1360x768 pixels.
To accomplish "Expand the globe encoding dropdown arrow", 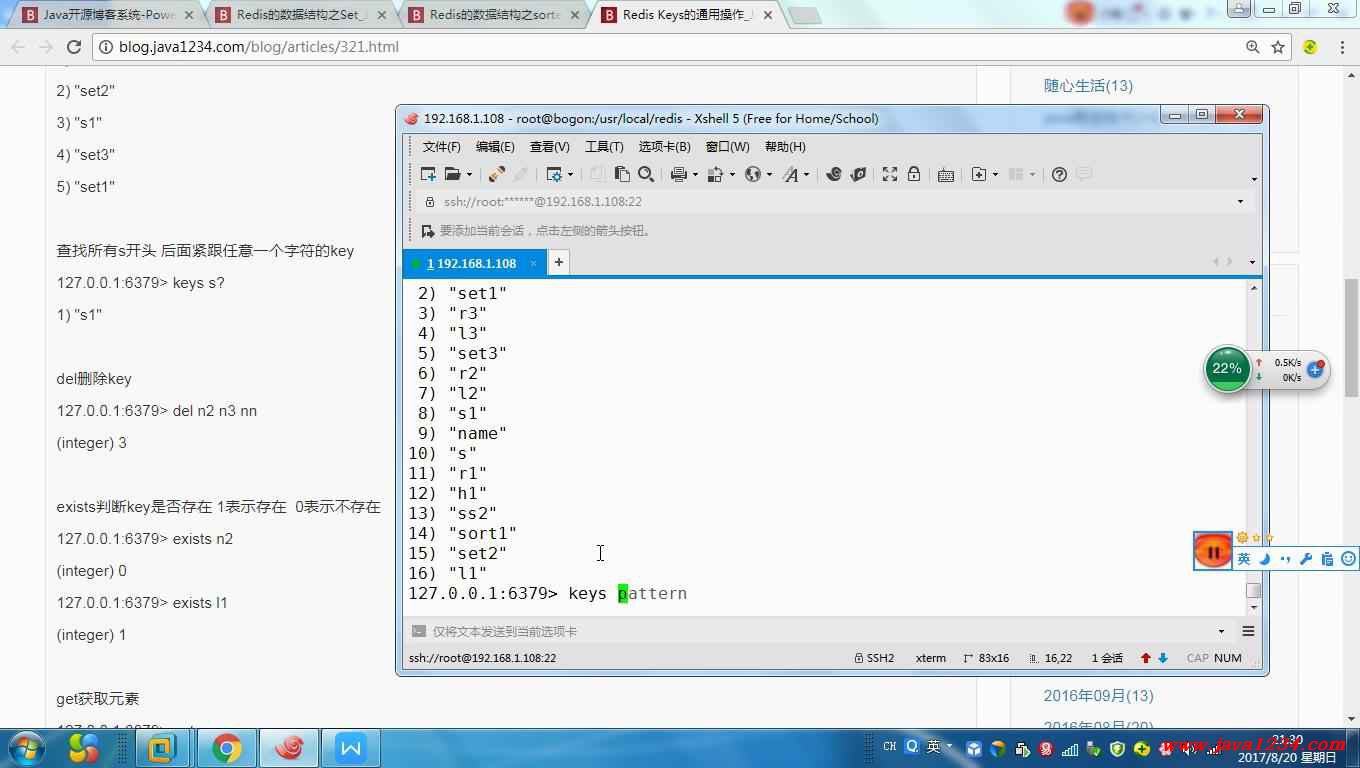I will 770,175.
